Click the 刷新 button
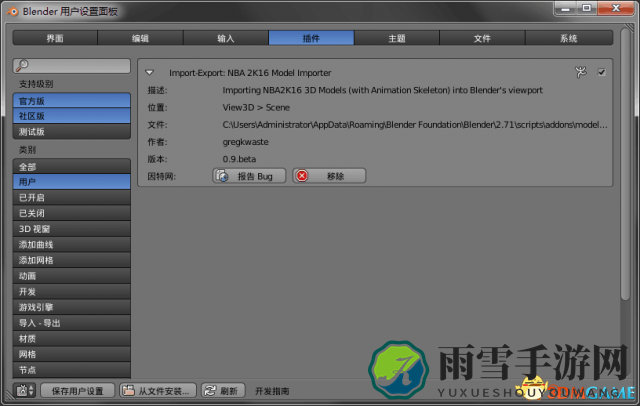Viewport: 640px width, 406px height. point(223,390)
